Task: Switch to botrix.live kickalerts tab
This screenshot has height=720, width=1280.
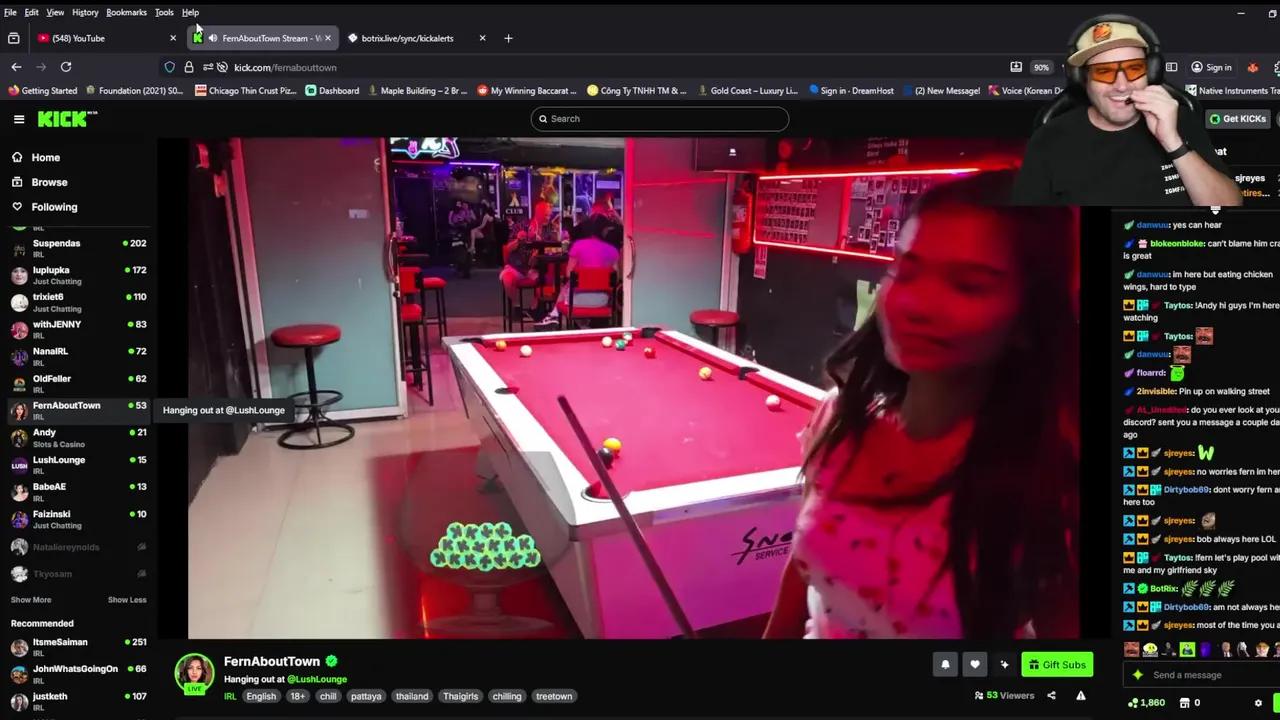Action: point(415,38)
